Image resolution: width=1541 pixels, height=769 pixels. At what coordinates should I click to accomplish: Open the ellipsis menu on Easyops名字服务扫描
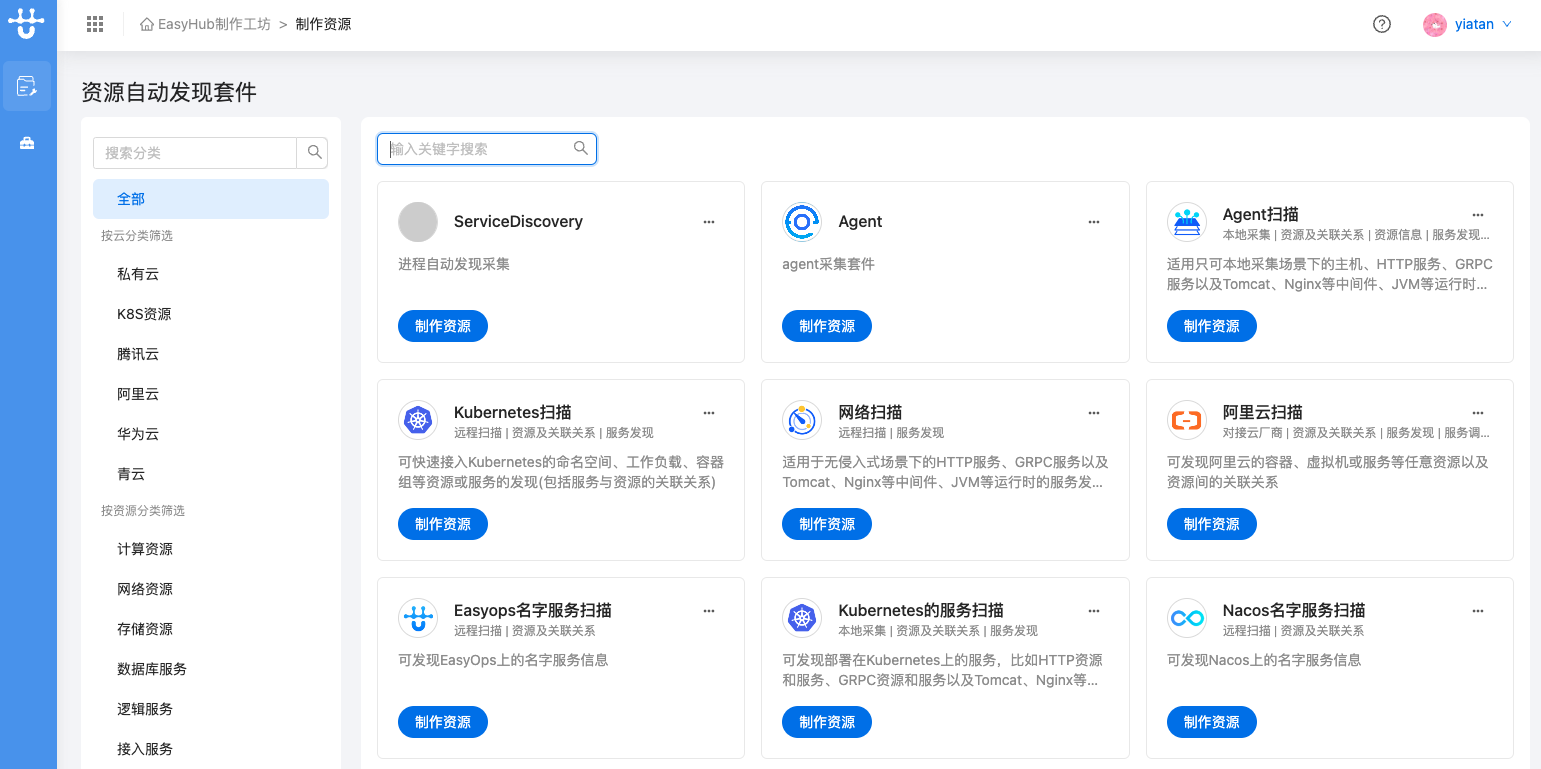[x=709, y=611]
